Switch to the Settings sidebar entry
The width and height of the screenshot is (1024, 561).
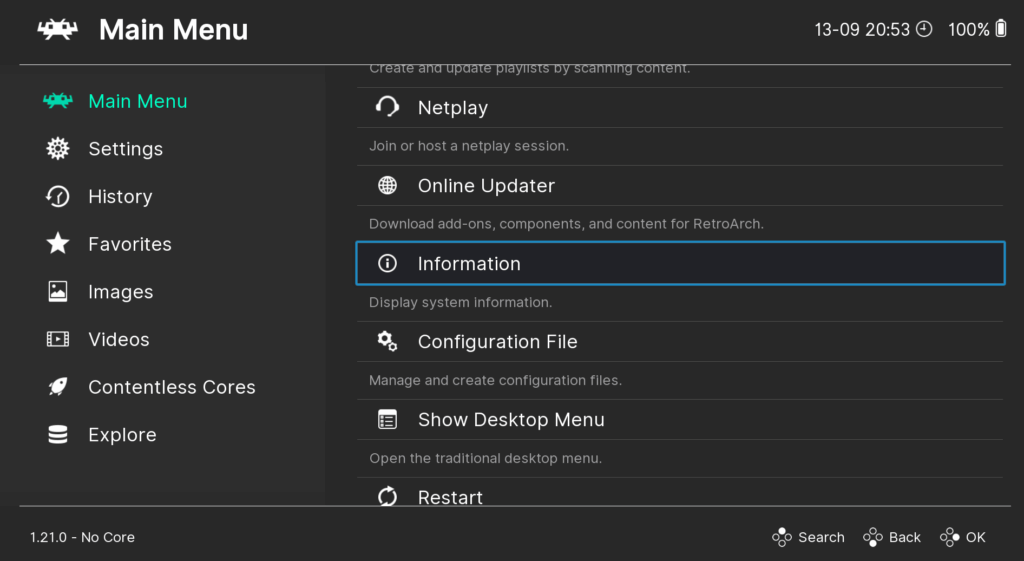(x=125, y=149)
